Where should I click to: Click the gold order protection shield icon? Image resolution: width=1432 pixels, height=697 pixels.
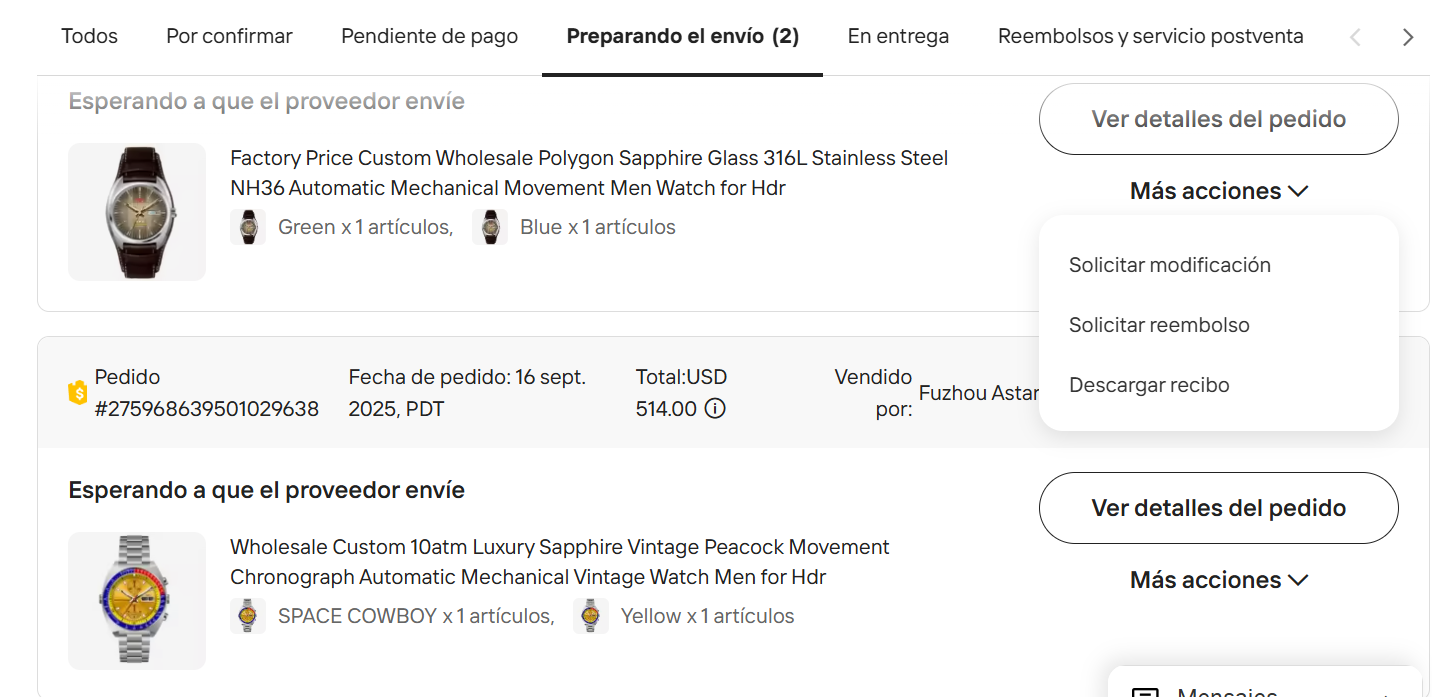point(78,393)
